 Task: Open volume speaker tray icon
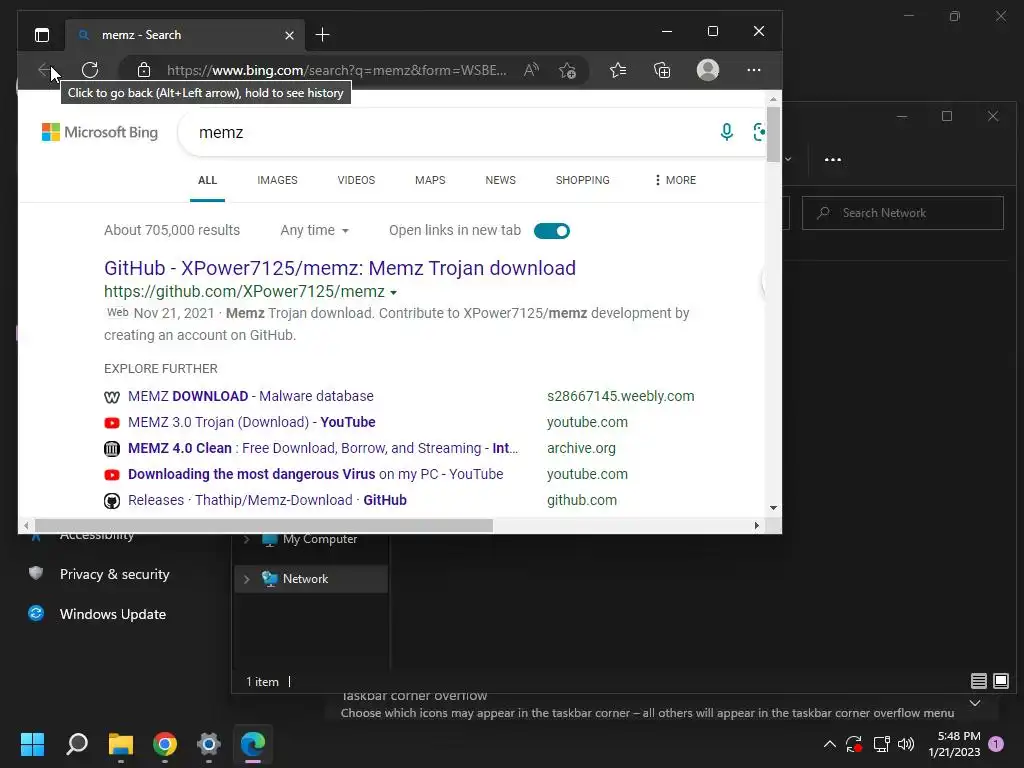point(906,744)
